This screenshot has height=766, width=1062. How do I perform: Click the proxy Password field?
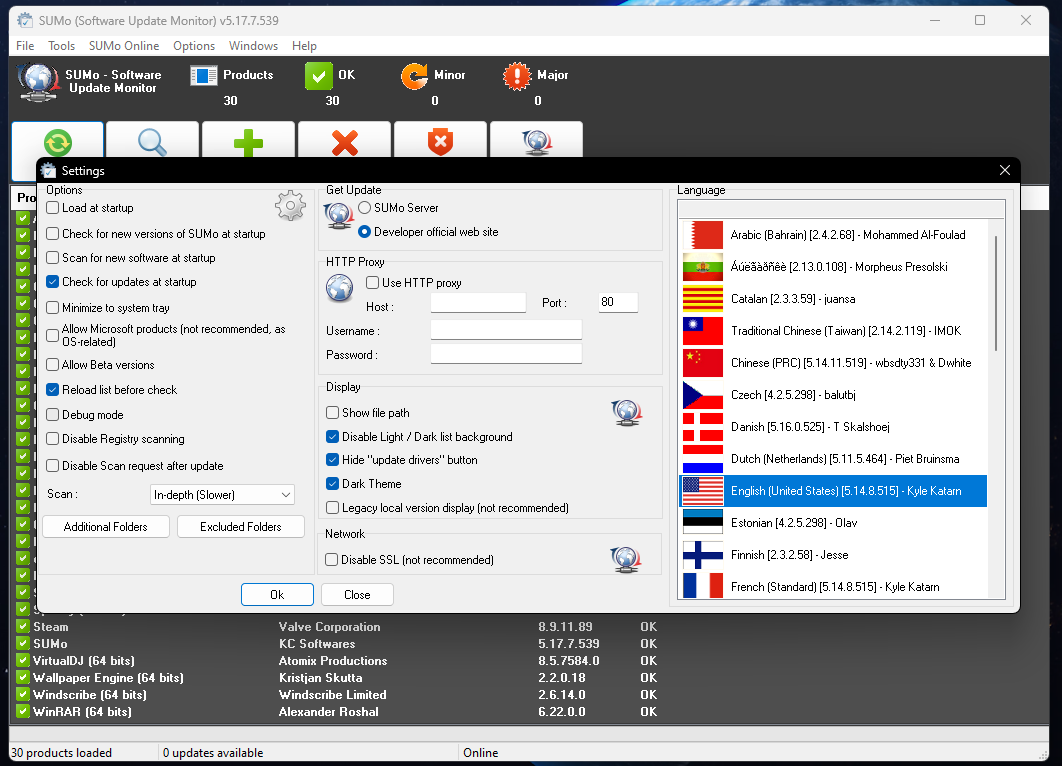(x=506, y=354)
